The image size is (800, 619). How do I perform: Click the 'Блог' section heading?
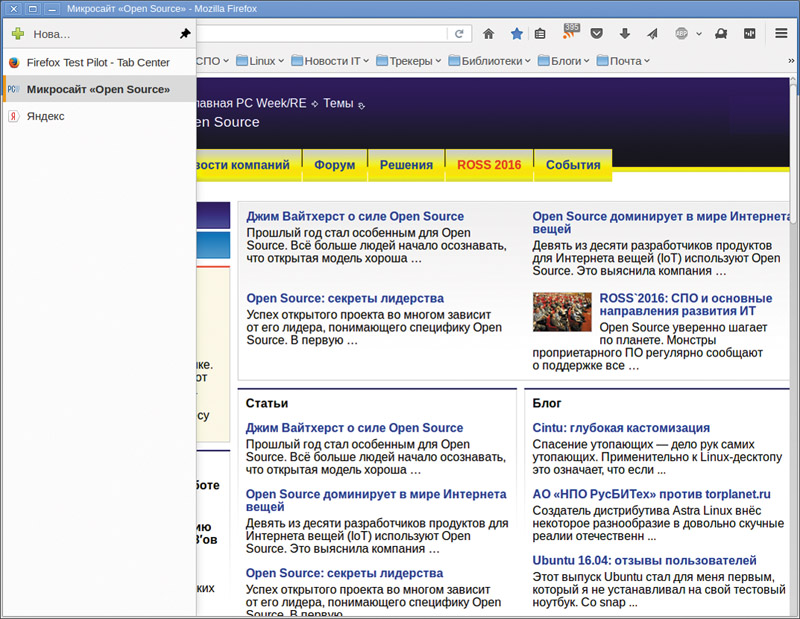(547, 403)
